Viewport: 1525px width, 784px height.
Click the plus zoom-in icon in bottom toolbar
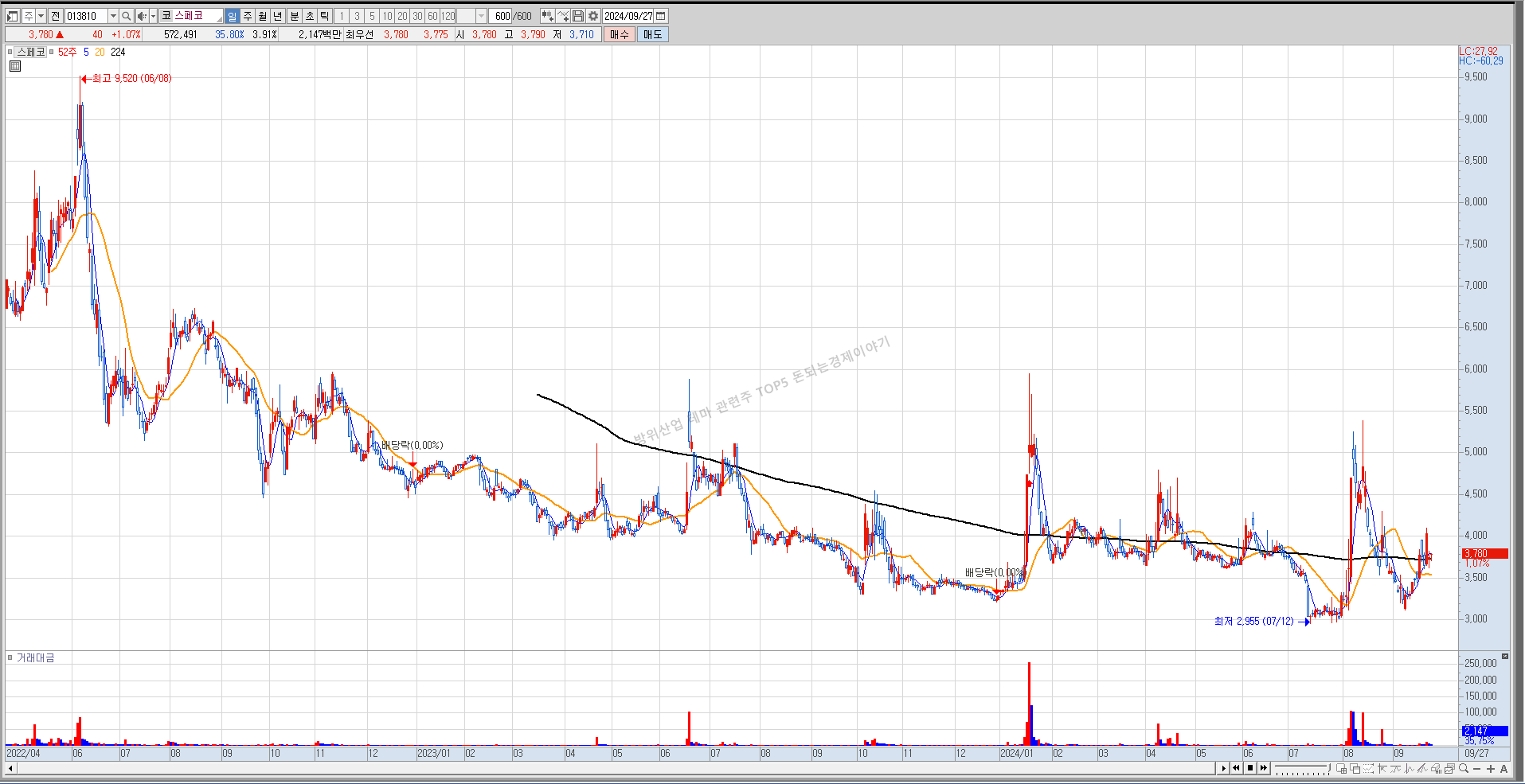coord(1491,768)
